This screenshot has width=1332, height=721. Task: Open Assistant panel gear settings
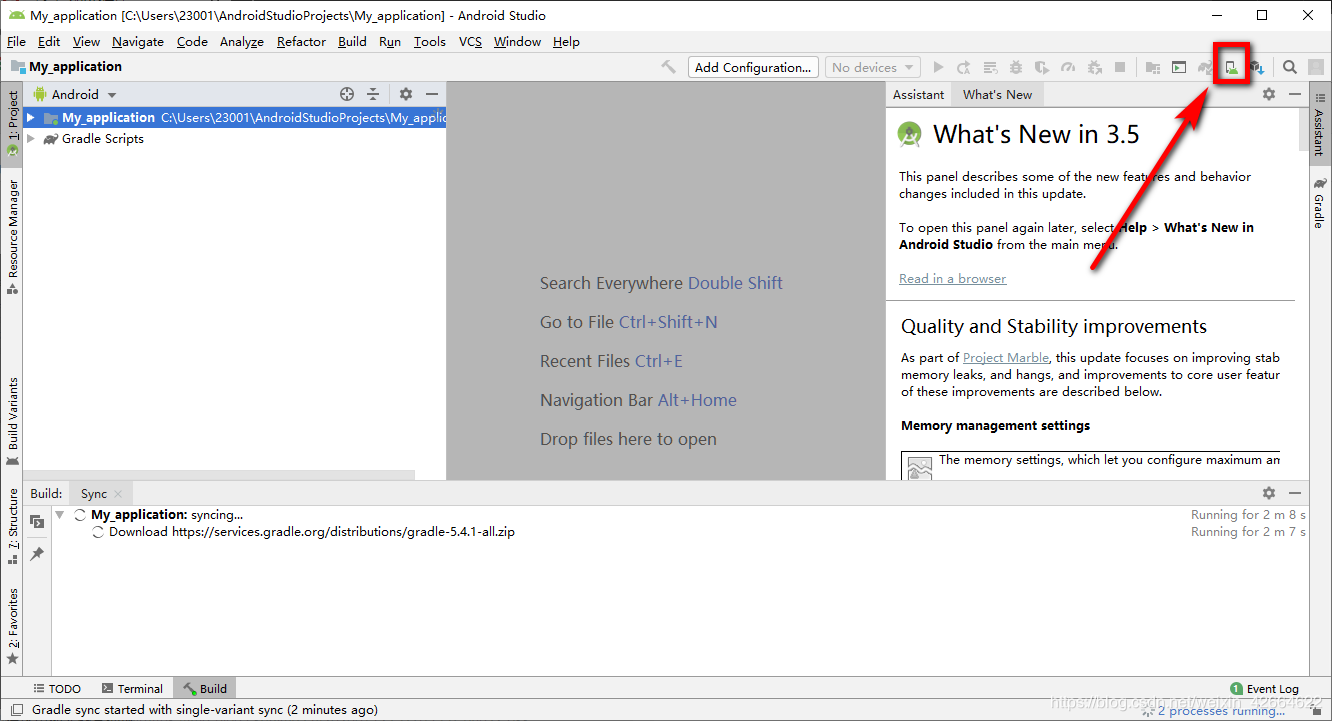point(1269,94)
